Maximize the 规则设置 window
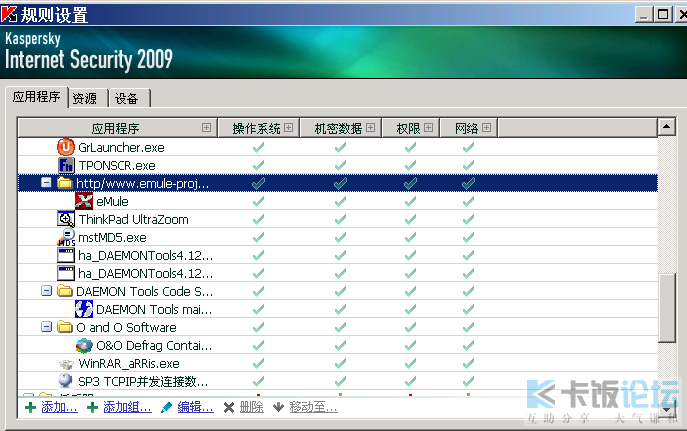 point(663,14)
